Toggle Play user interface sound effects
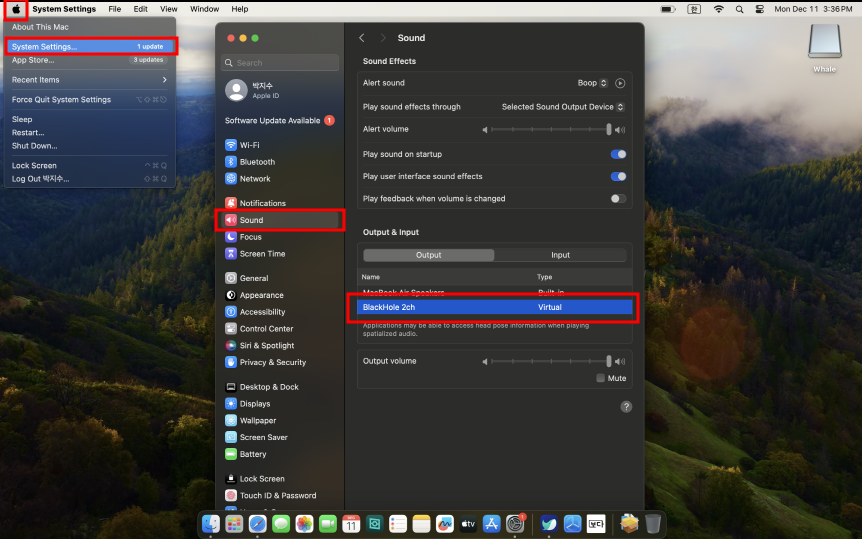The height and width of the screenshot is (539, 862). coord(618,177)
